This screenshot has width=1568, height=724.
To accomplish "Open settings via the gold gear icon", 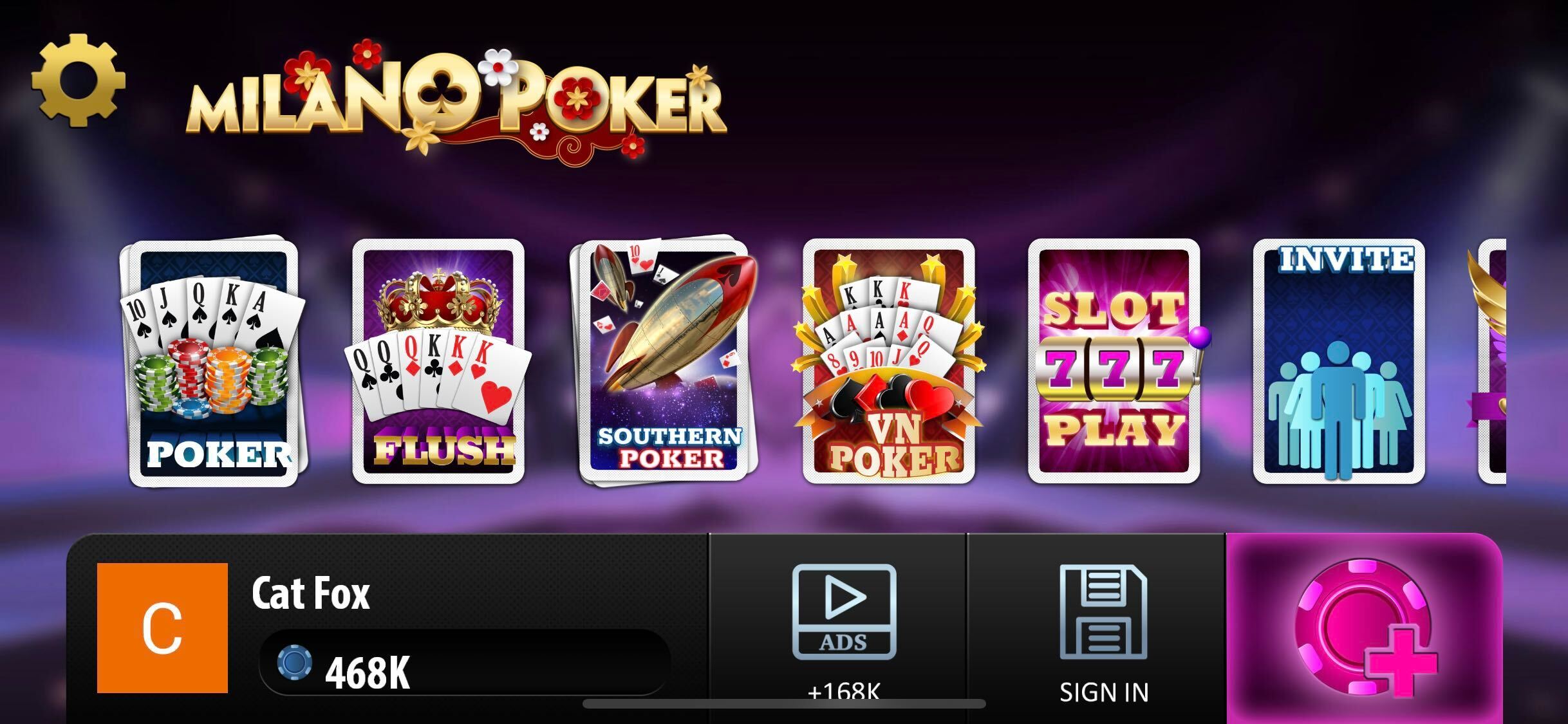I will (78, 80).
